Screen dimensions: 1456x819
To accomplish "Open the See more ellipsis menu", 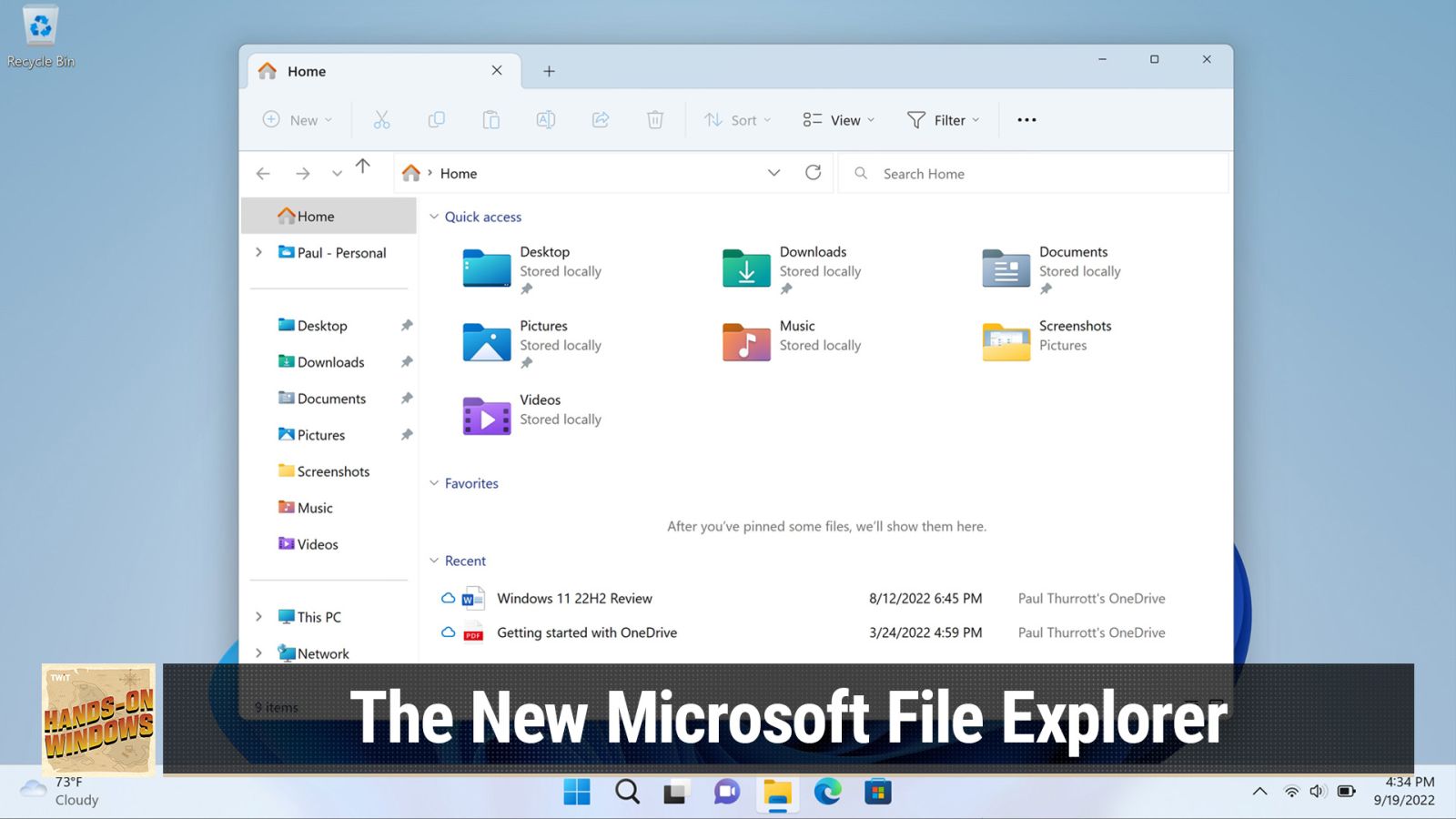I will pyautogui.click(x=1026, y=119).
